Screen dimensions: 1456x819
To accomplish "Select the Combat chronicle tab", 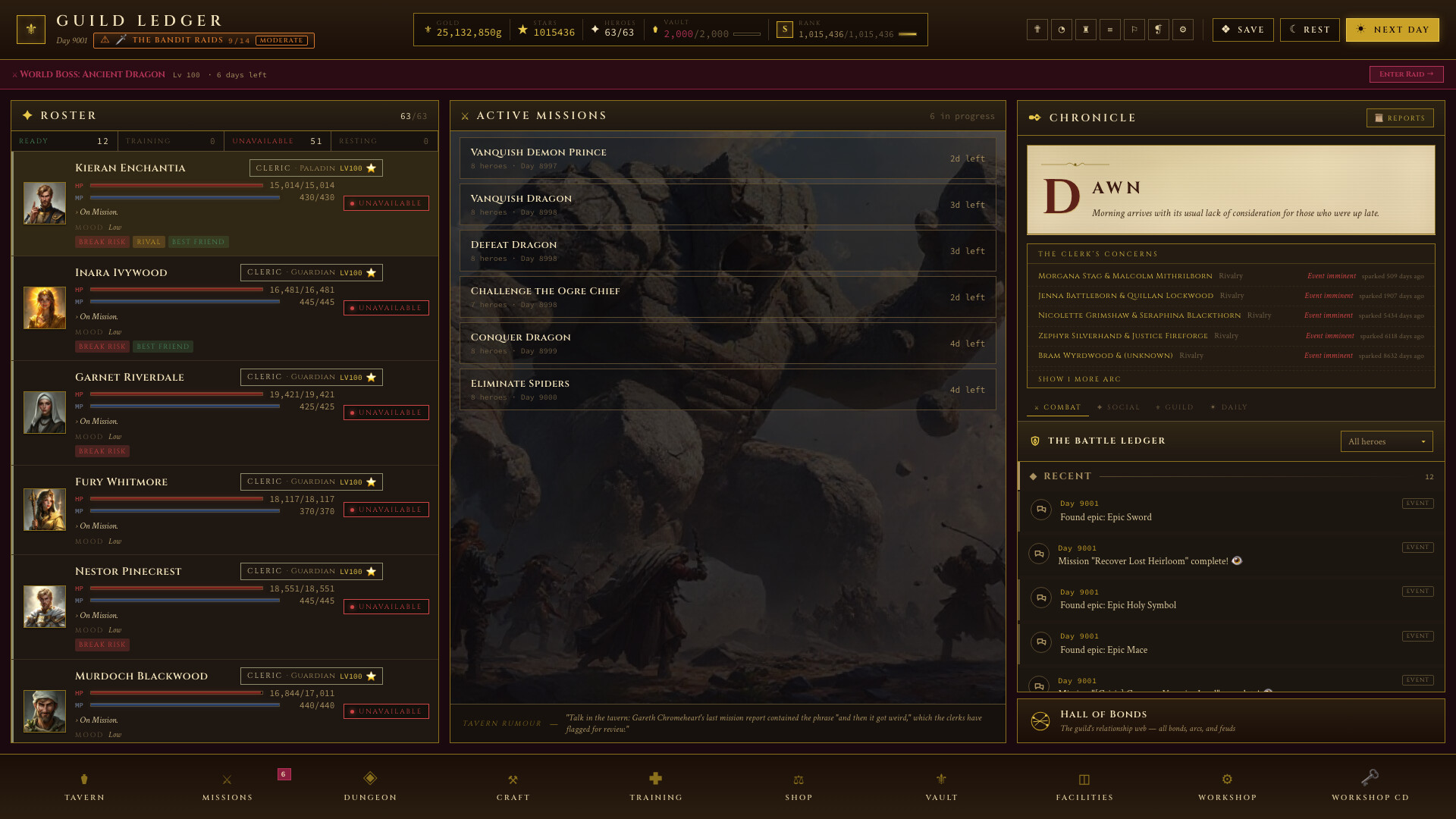I will [x=1058, y=407].
